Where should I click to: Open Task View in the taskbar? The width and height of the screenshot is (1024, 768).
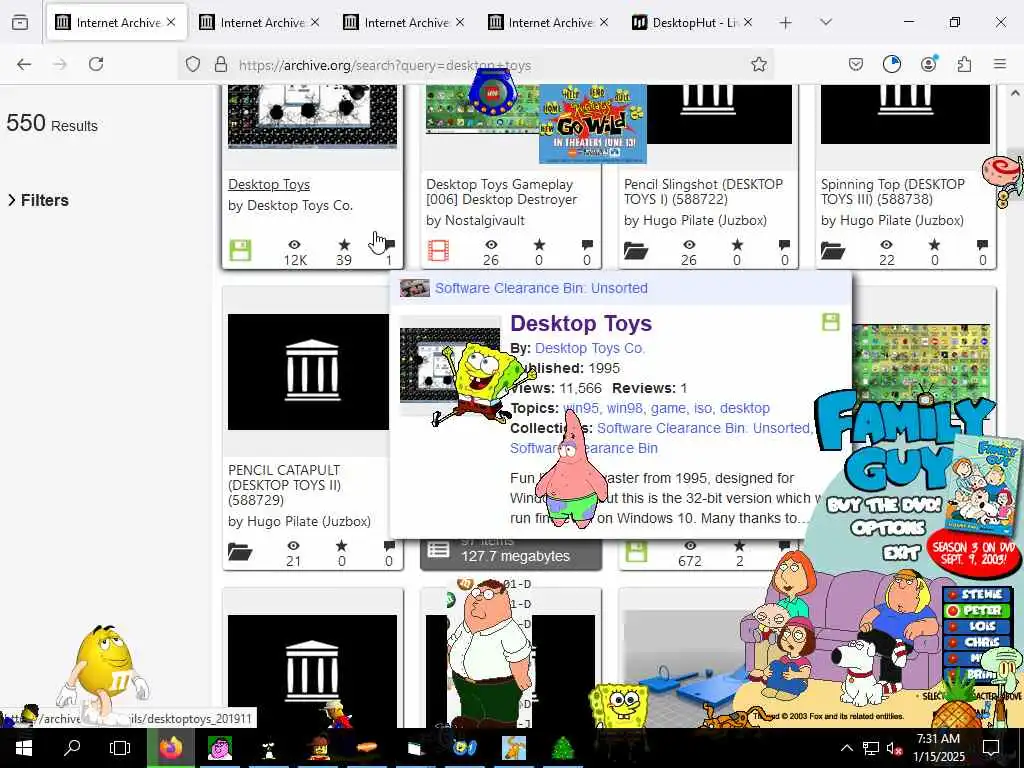[x=120, y=748]
